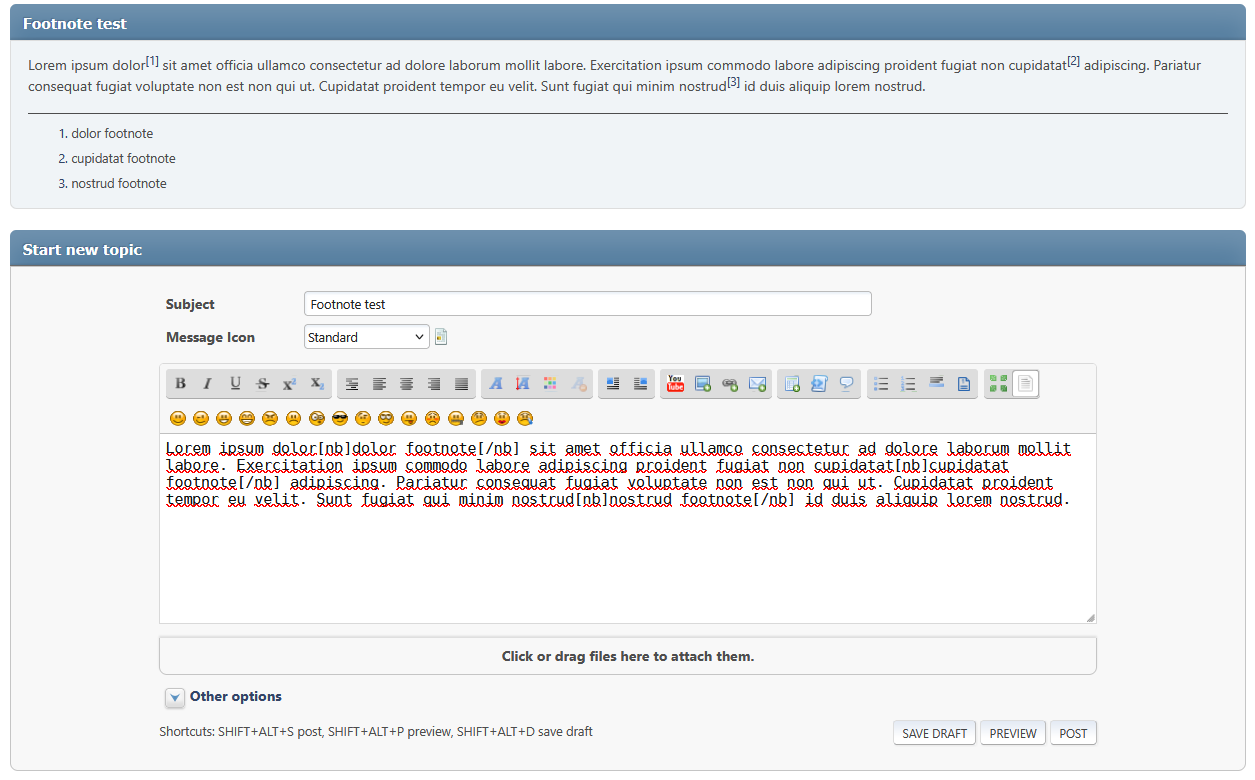Viewport: 1255px width, 780px height.
Task: Toggle underline formatting
Action: 235,384
